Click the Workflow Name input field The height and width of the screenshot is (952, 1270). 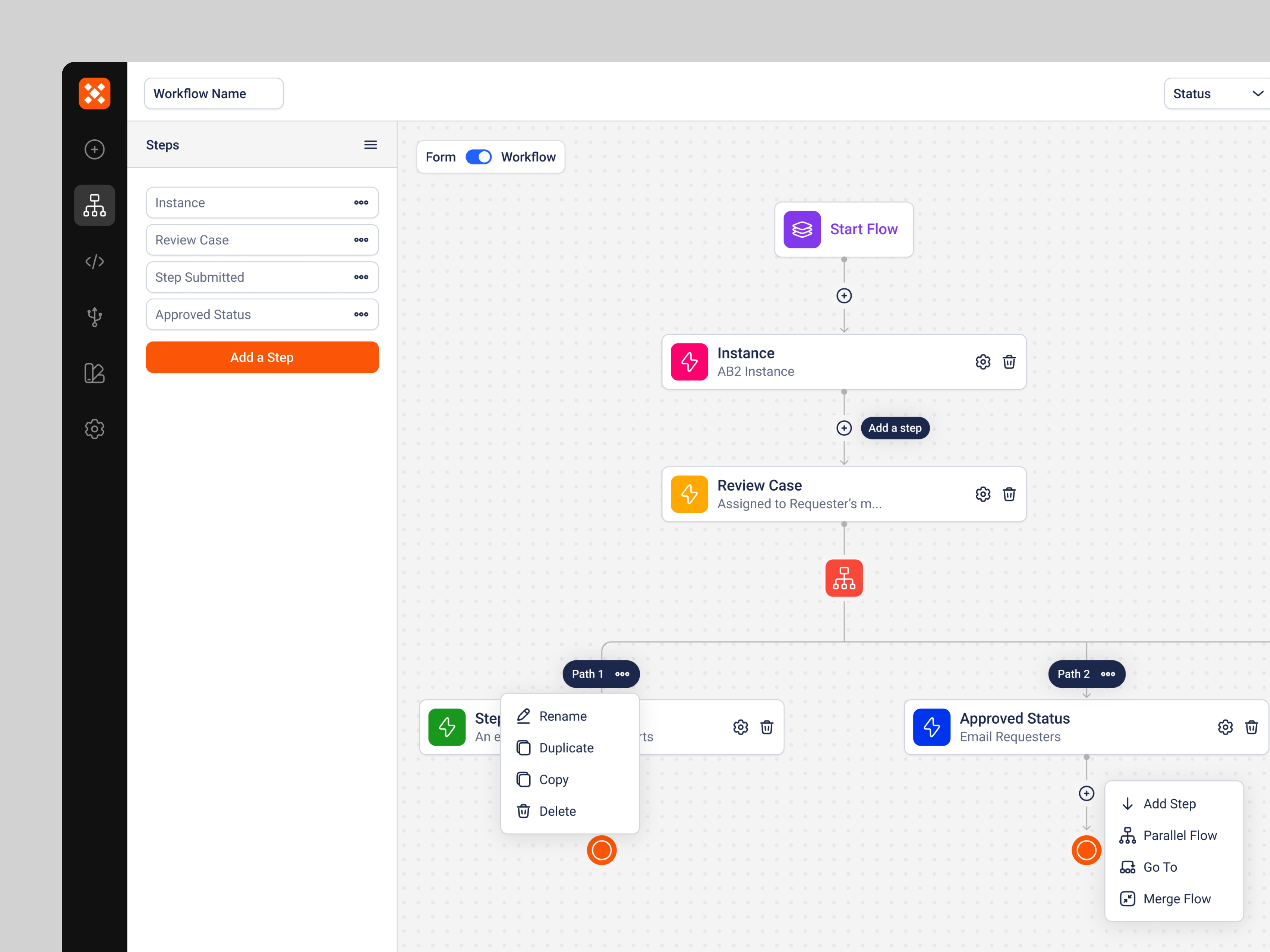[x=214, y=94]
